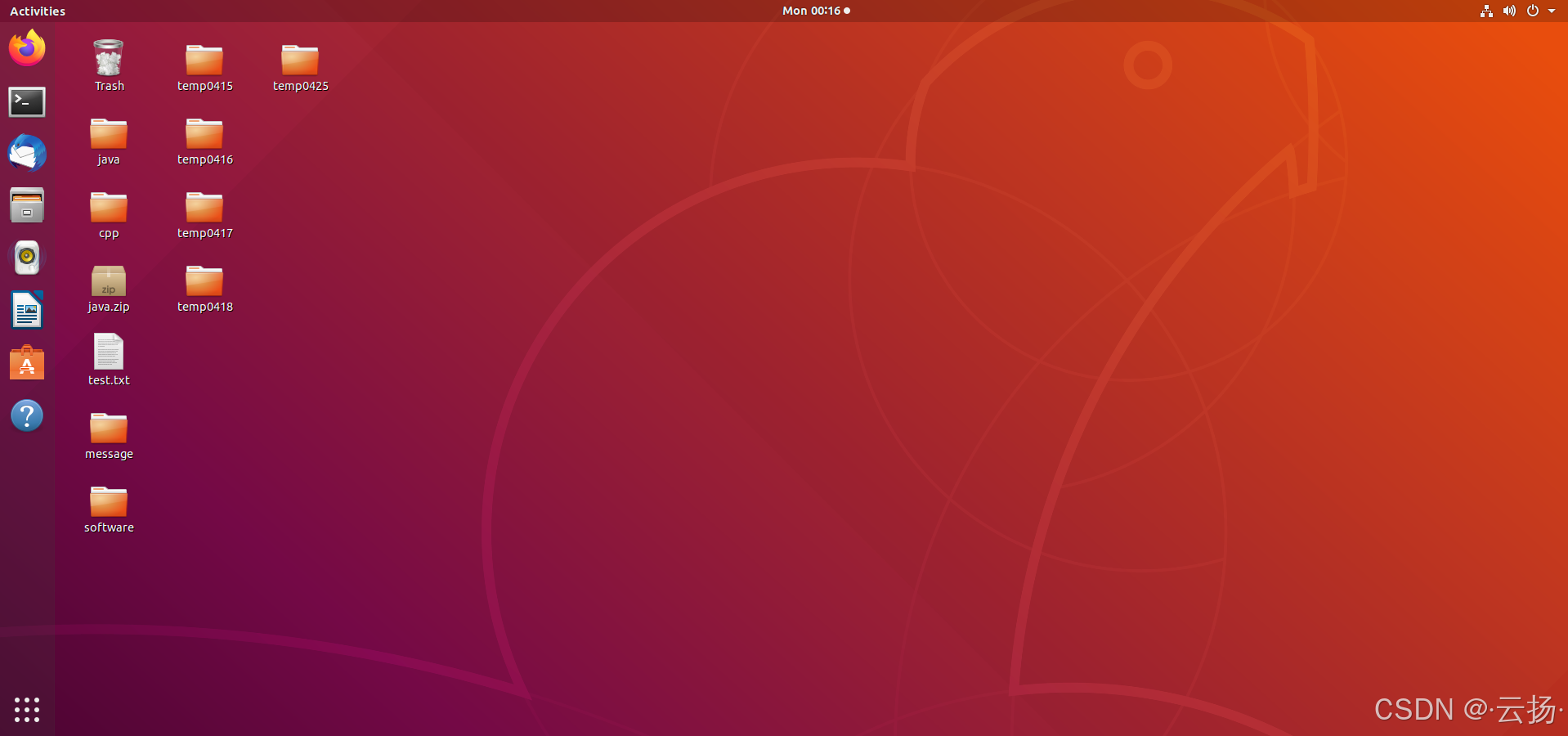Launch the Terminal from the dock

point(27,101)
